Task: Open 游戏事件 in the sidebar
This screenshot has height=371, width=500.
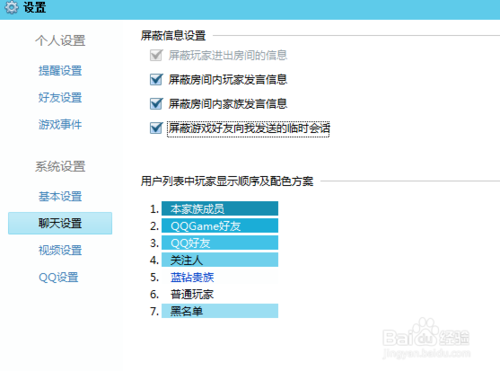Action: [60, 125]
